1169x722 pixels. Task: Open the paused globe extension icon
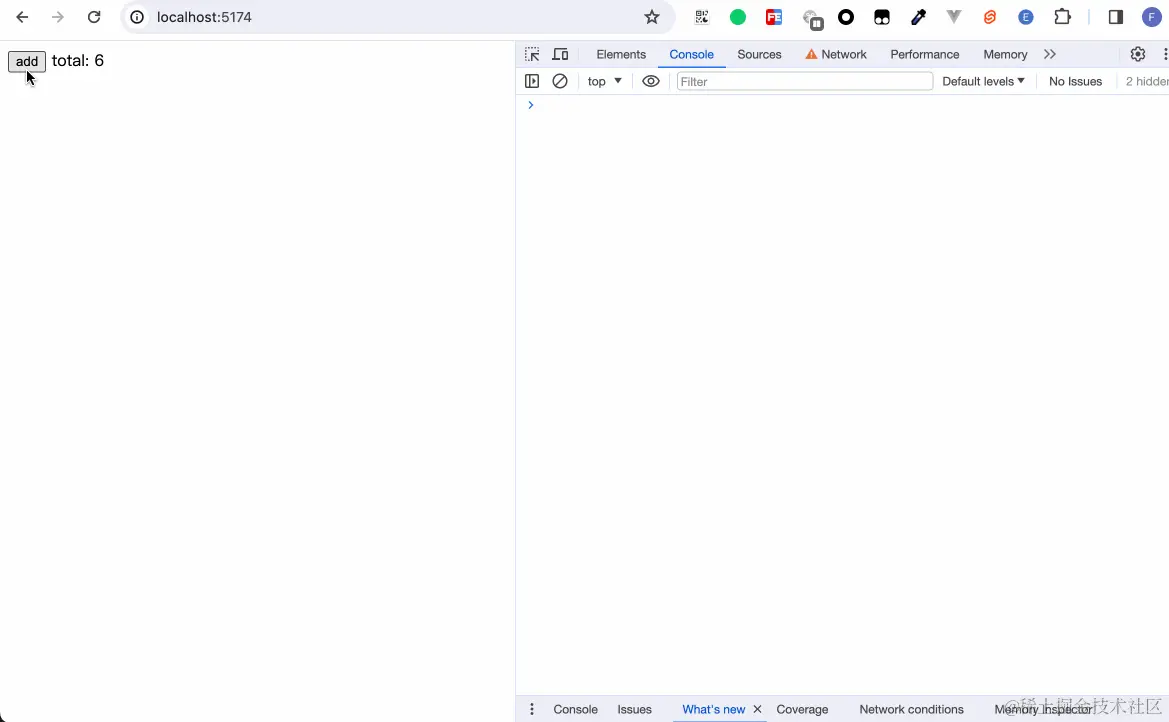click(x=812, y=19)
